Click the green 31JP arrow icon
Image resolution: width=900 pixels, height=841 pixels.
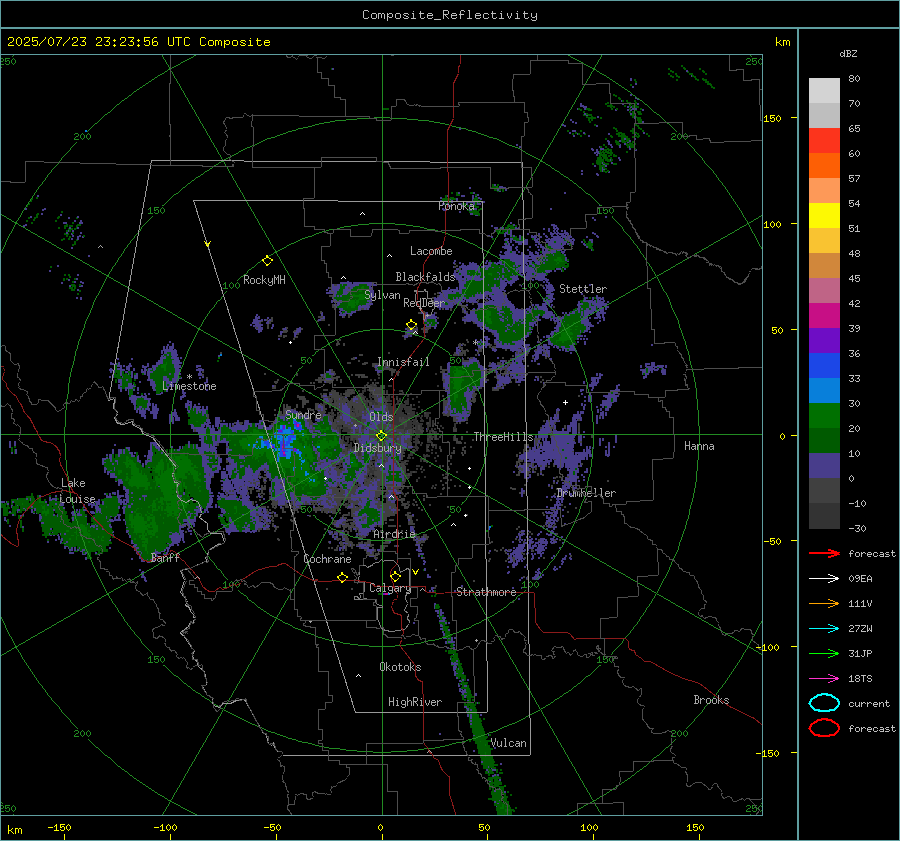coord(824,653)
